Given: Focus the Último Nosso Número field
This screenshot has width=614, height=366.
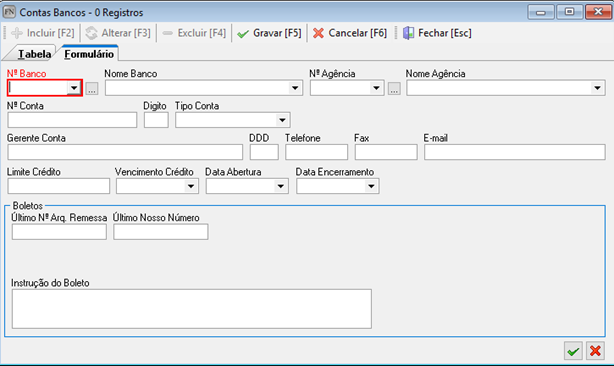Looking at the screenshot, I should (x=161, y=232).
